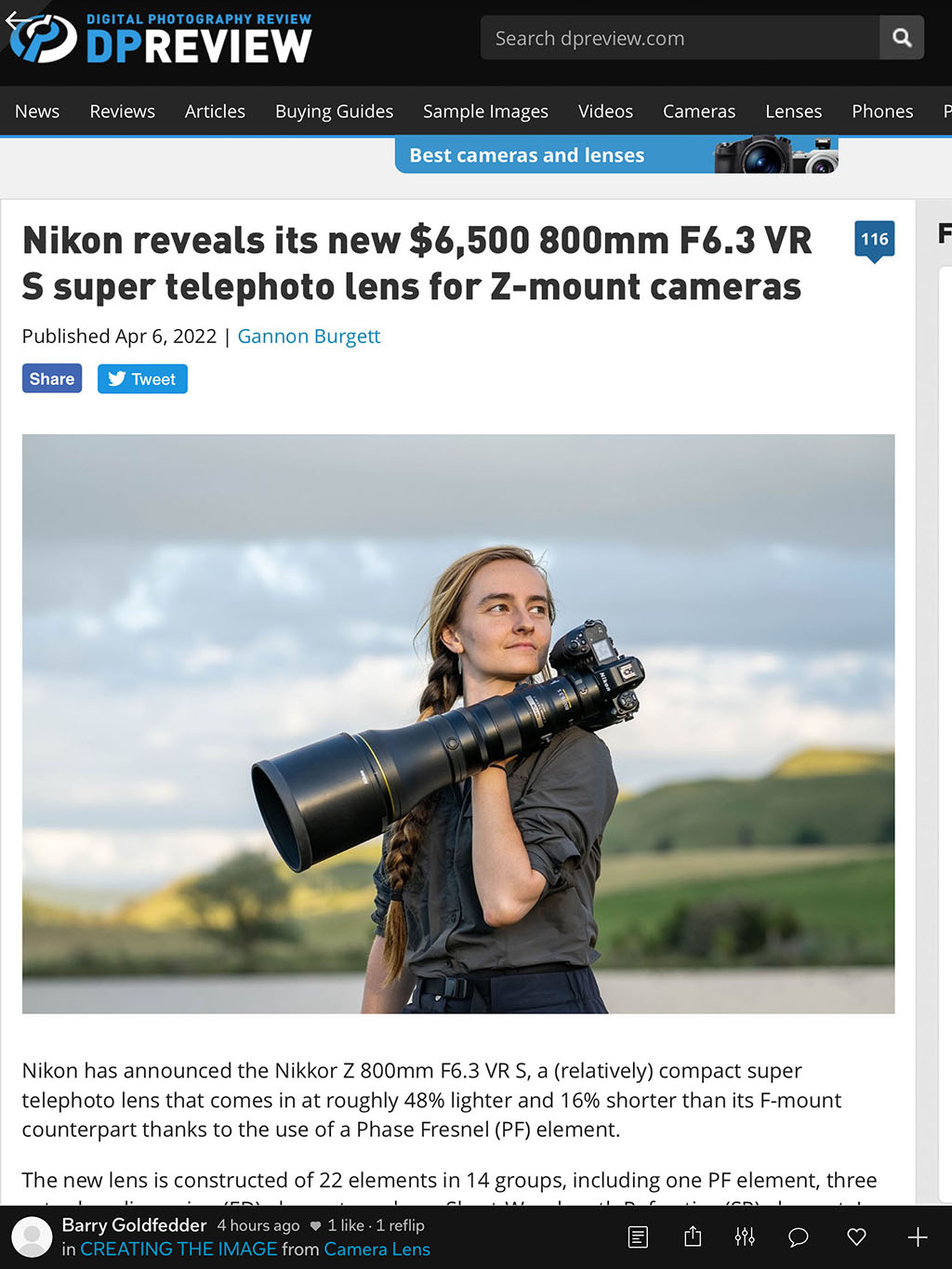Click the Tweet button
Viewport: 952px width, 1269px height.
142,378
